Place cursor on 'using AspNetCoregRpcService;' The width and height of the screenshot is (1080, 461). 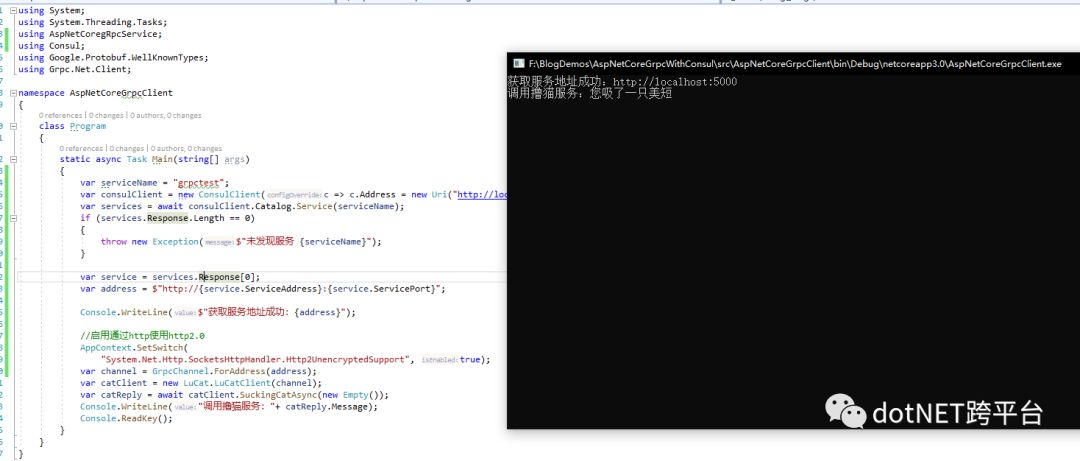click(91, 34)
